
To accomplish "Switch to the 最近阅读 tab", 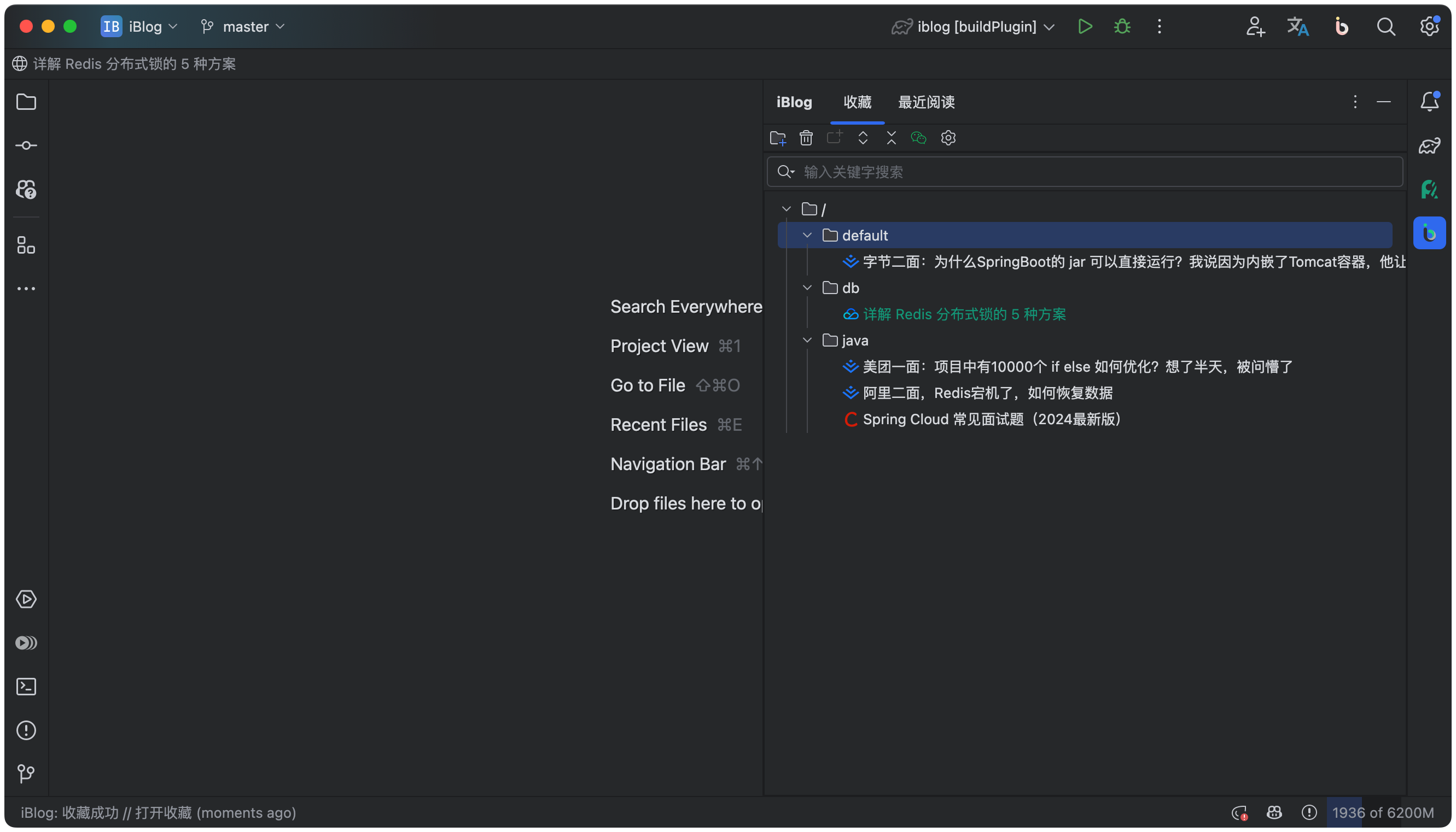I will (x=926, y=102).
